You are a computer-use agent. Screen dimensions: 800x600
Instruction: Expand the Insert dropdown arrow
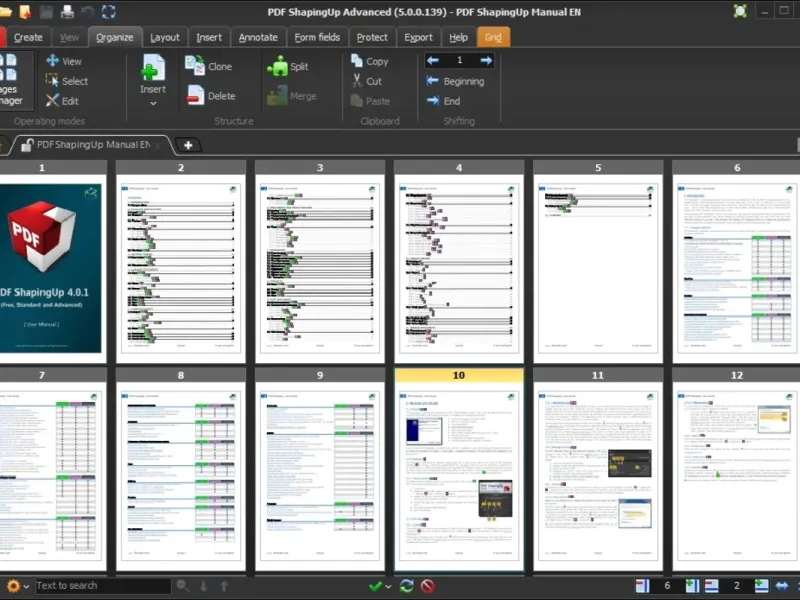pyautogui.click(x=152, y=103)
